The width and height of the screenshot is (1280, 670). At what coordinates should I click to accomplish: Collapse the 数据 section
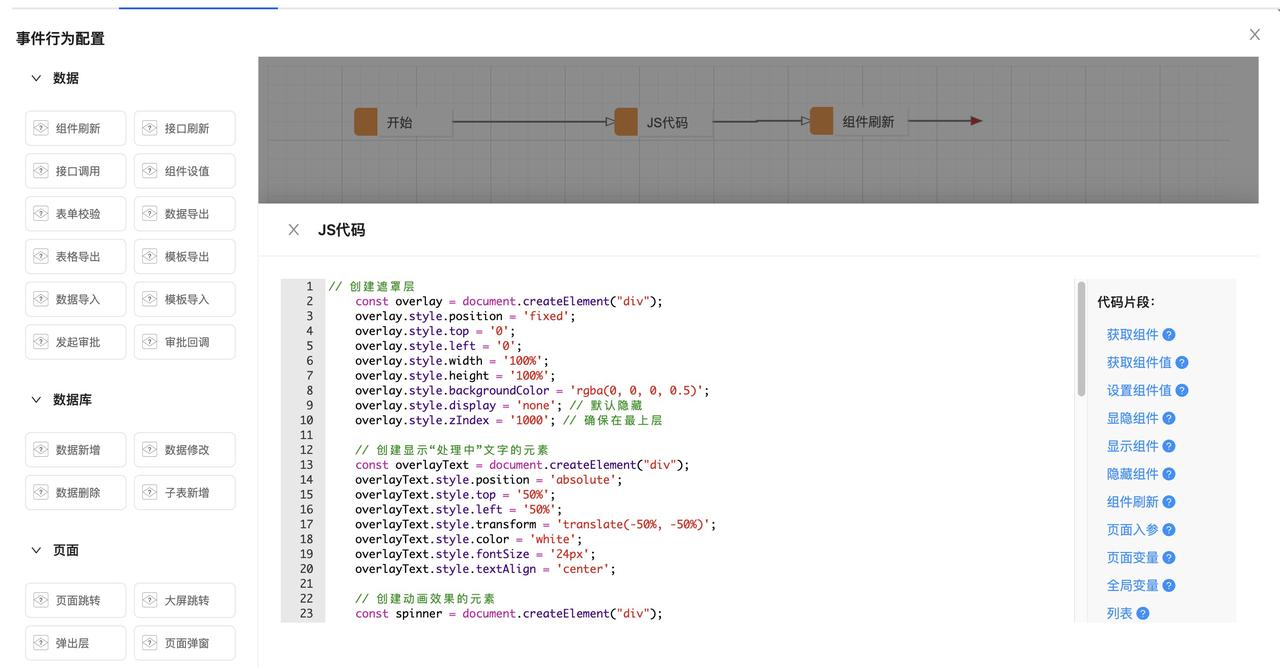click(37, 78)
